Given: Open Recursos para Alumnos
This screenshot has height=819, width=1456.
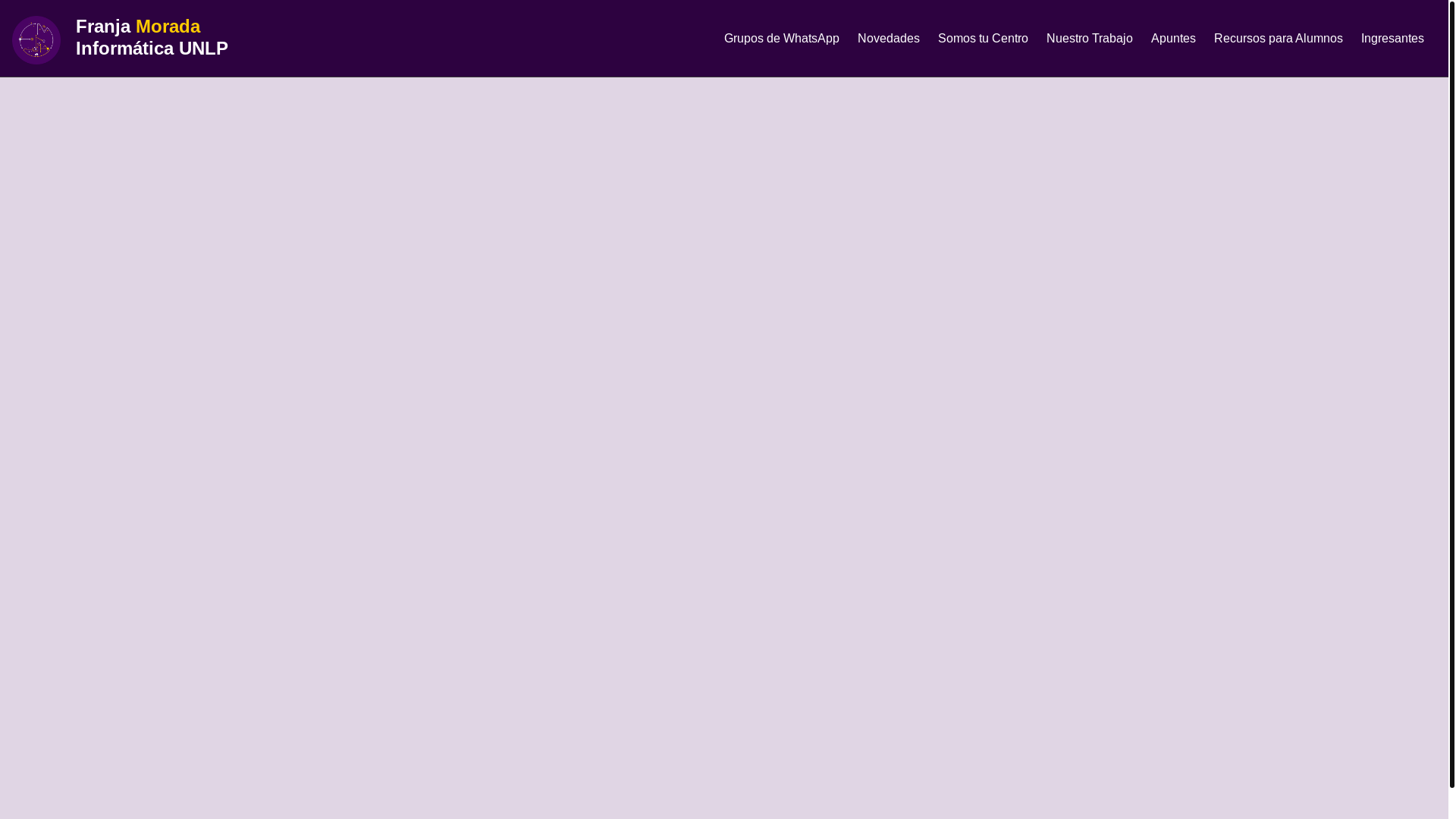Looking at the screenshot, I should (x=1278, y=39).
